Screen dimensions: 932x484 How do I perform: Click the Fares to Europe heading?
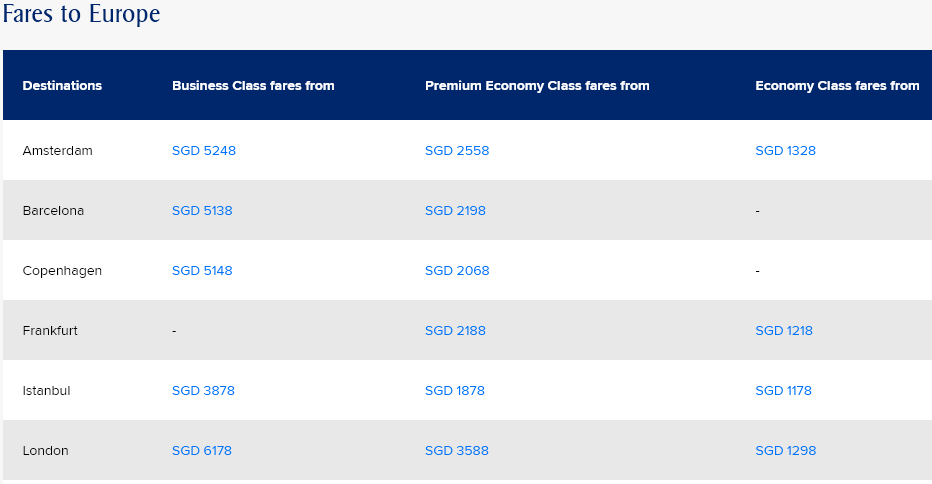pos(81,14)
